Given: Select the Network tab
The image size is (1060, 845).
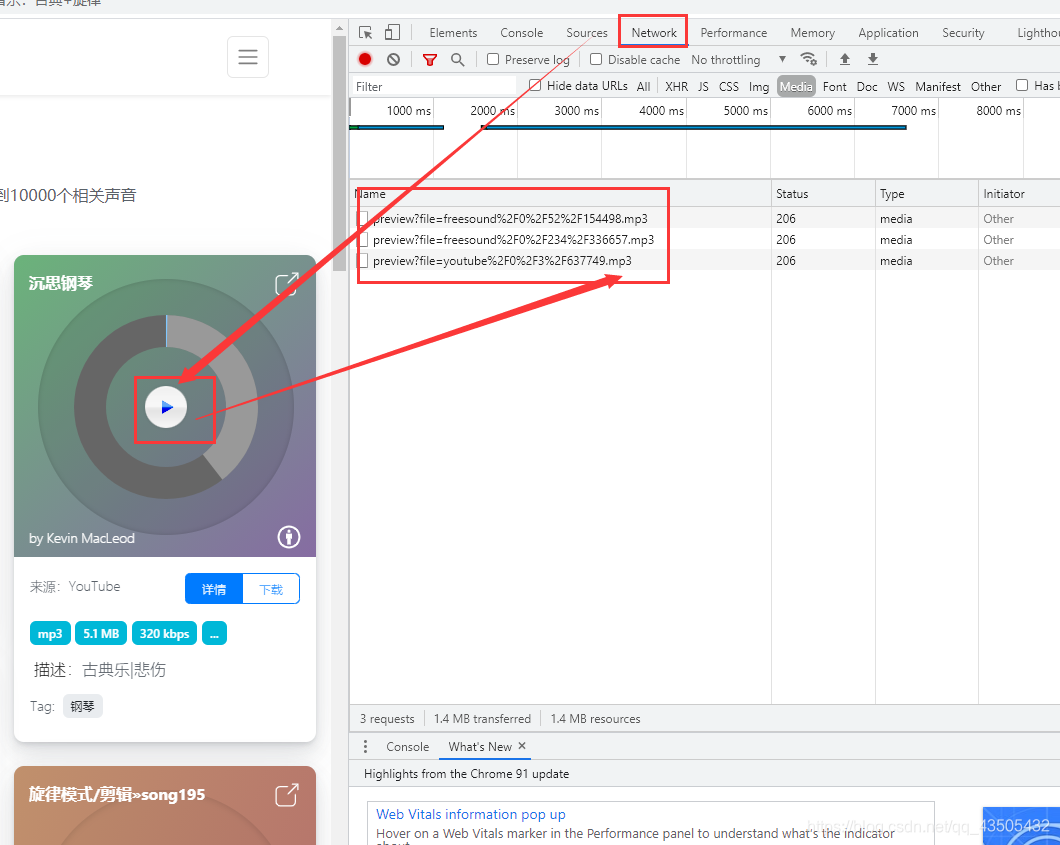Looking at the screenshot, I should 654,32.
